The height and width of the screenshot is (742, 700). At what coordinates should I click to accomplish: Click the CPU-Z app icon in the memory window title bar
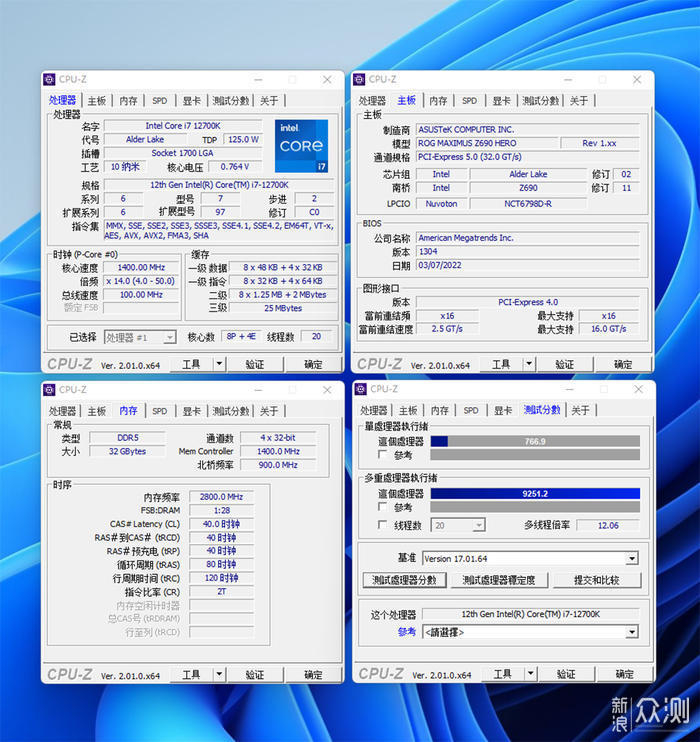coord(50,389)
